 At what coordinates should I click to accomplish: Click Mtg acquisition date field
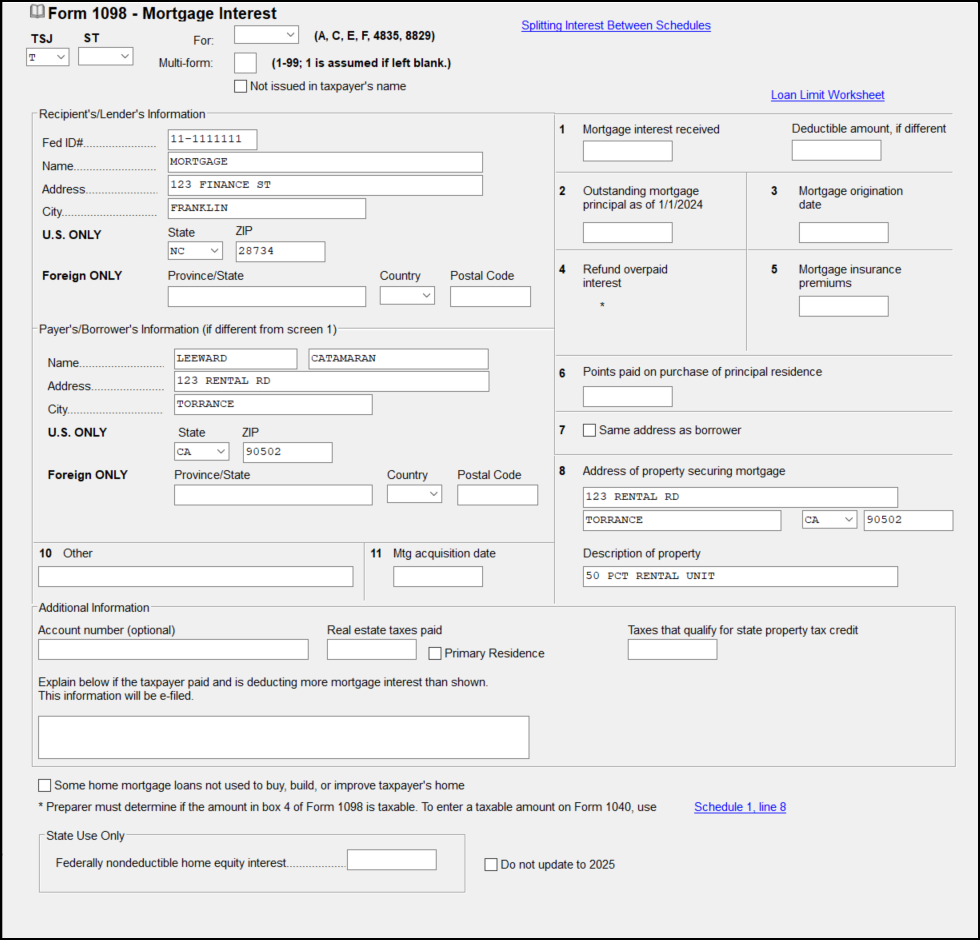(x=438, y=576)
